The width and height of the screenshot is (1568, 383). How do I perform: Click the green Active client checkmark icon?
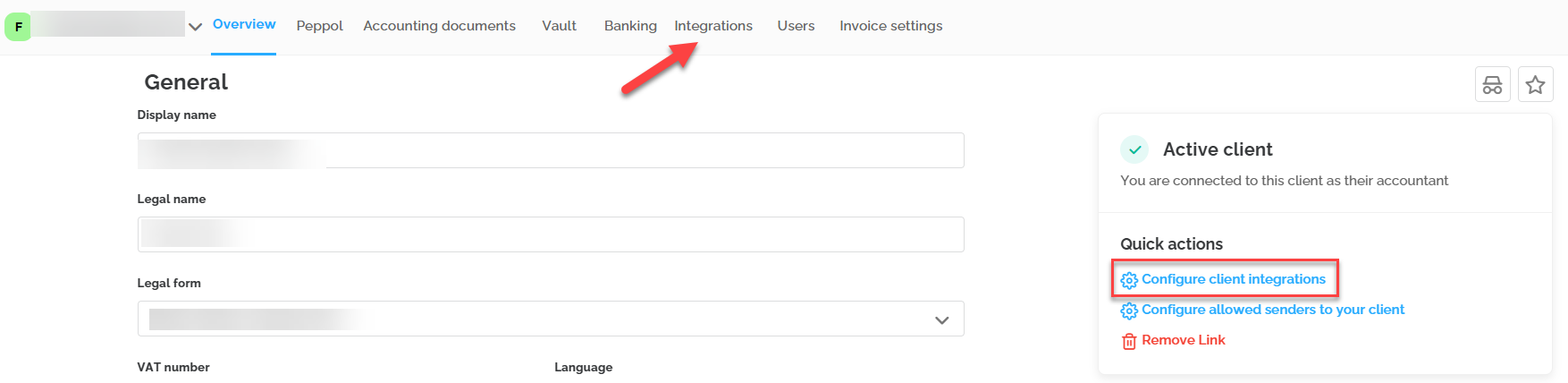pos(1134,149)
